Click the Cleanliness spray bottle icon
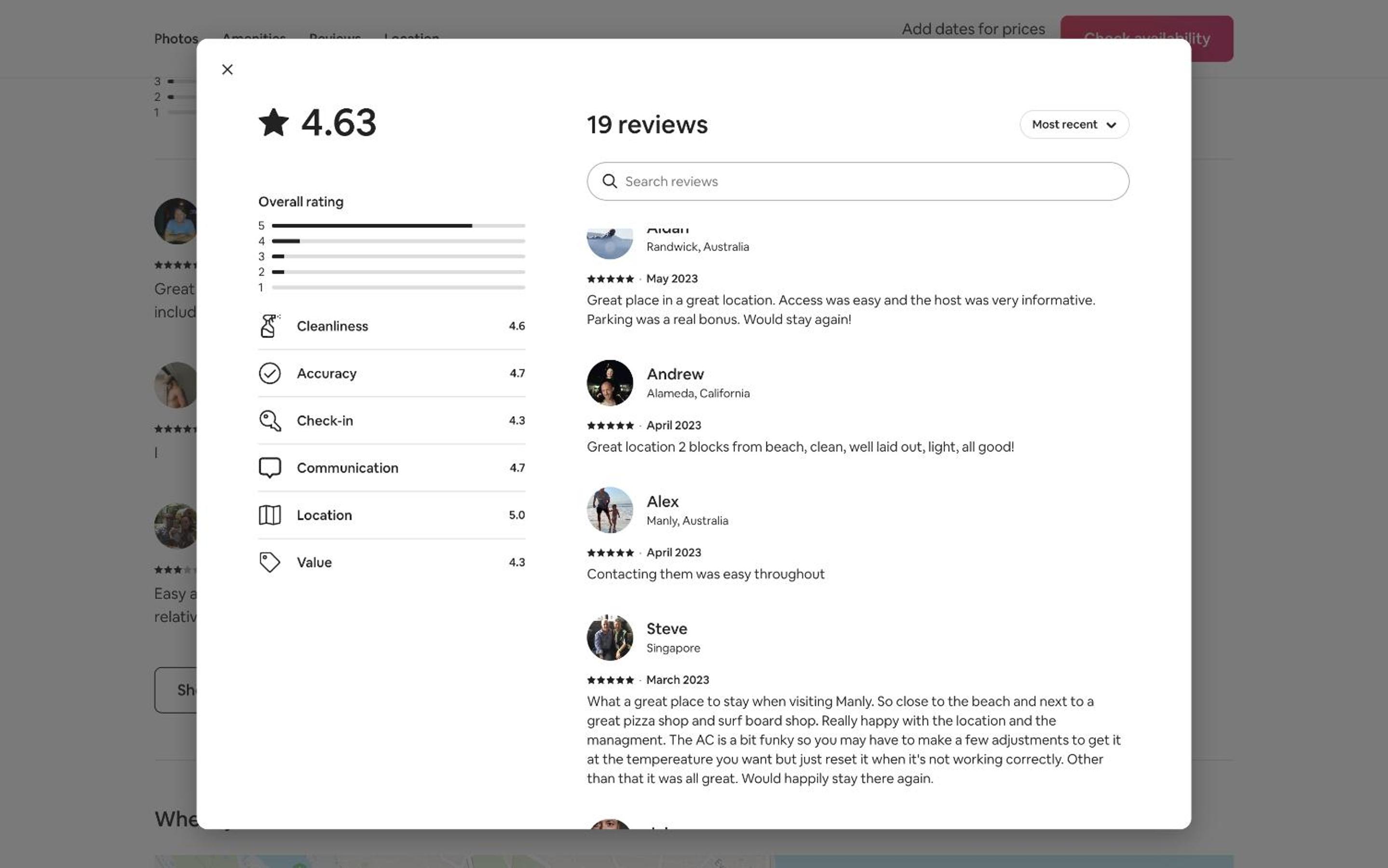Viewport: 1388px width, 868px height. [269, 325]
